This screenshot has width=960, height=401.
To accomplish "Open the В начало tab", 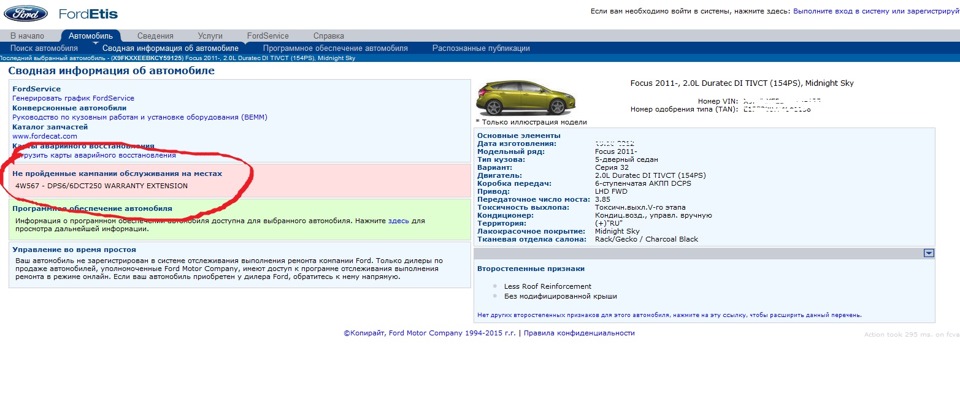I will (x=28, y=36).
